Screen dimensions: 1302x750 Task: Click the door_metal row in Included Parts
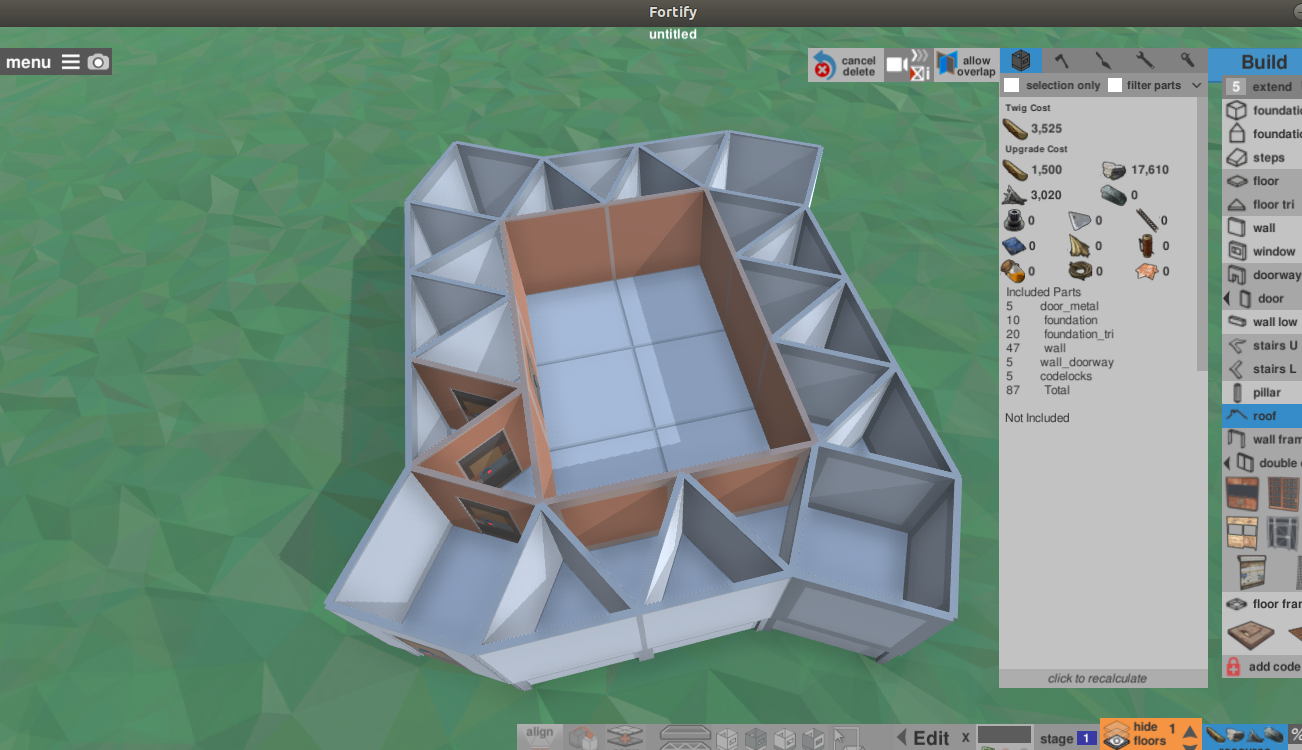pos(1052,306)
